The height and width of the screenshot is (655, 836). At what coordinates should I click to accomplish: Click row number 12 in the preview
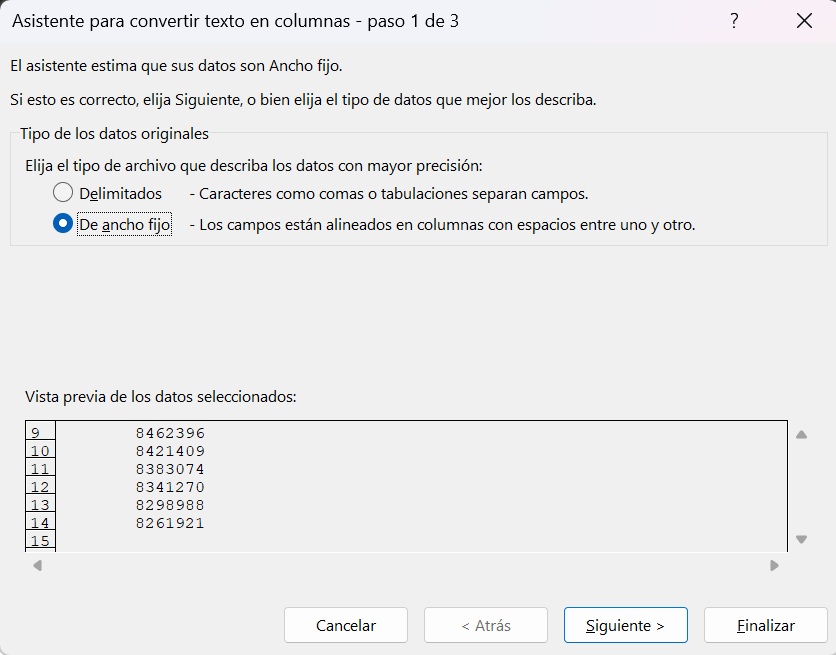tap(40, 487)
